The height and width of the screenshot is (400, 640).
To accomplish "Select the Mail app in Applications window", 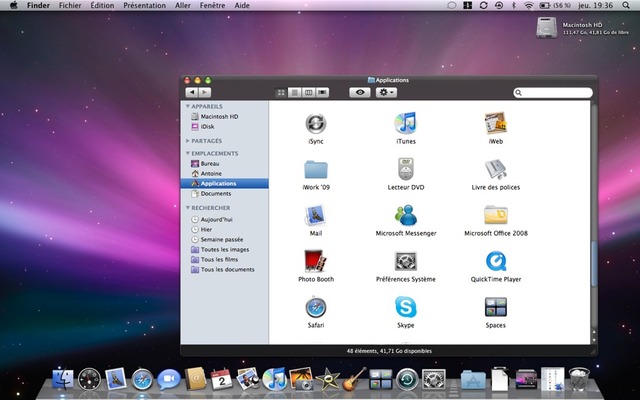I will pyautogui.click(x=316, y=215).
